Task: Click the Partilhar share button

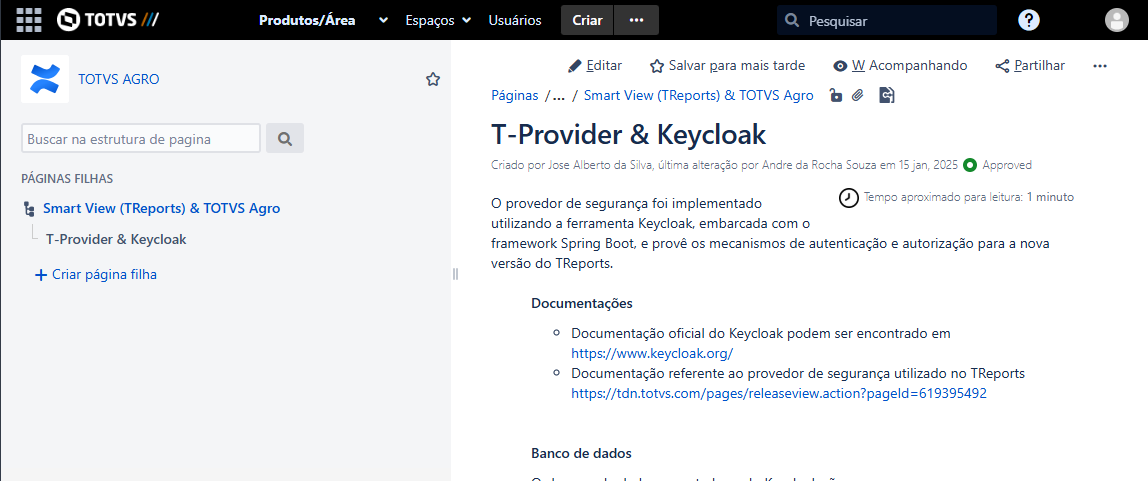Action: (x=1030, y=66)
